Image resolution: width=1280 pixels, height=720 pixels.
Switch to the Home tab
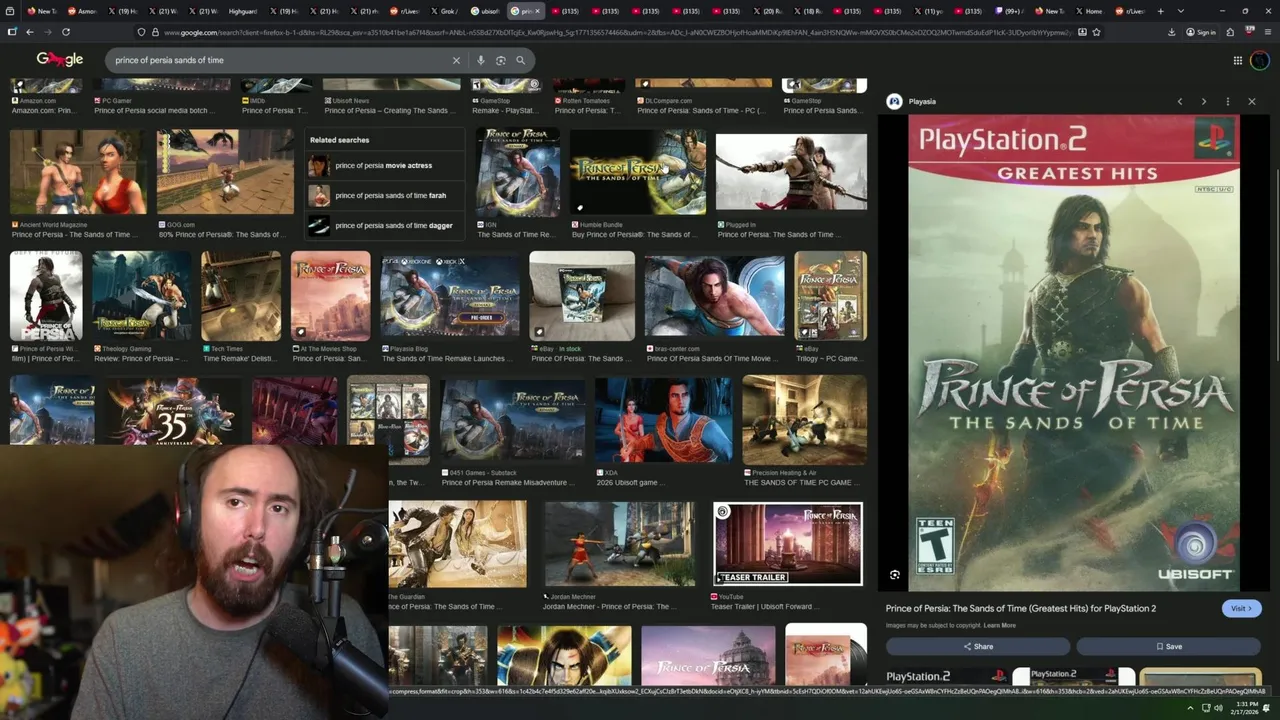tap(1090, 11)
